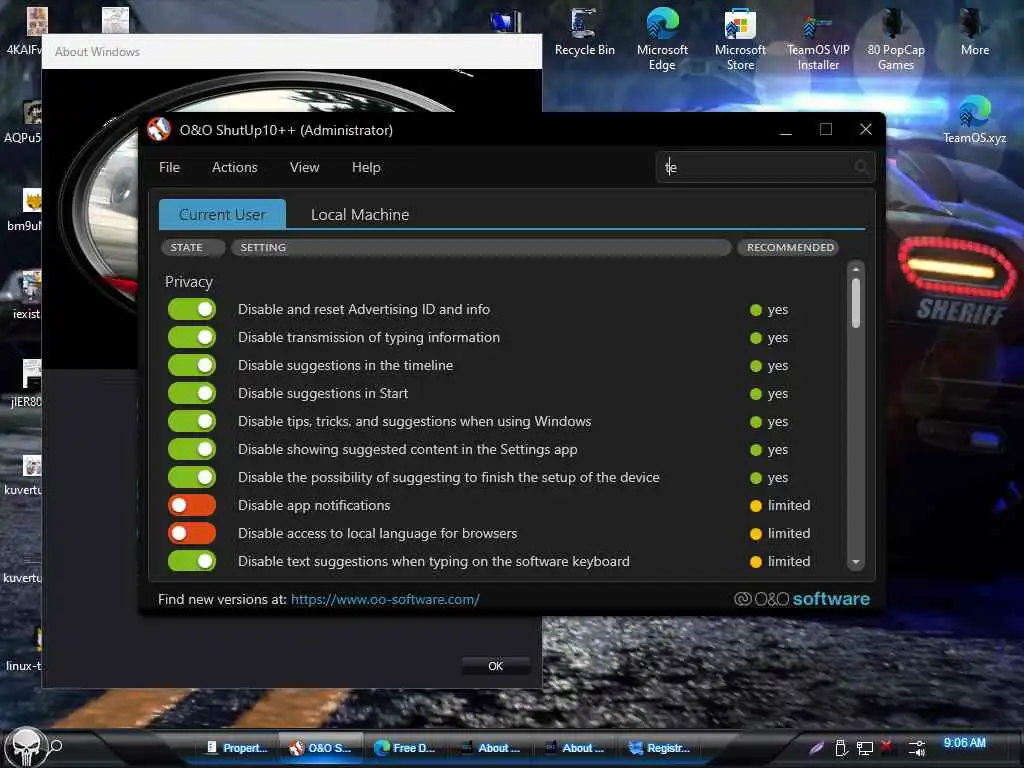Screen dimensions: 1024x768
Task: Click the magnifier icon in the search box
Action: [x=861, y=167]
